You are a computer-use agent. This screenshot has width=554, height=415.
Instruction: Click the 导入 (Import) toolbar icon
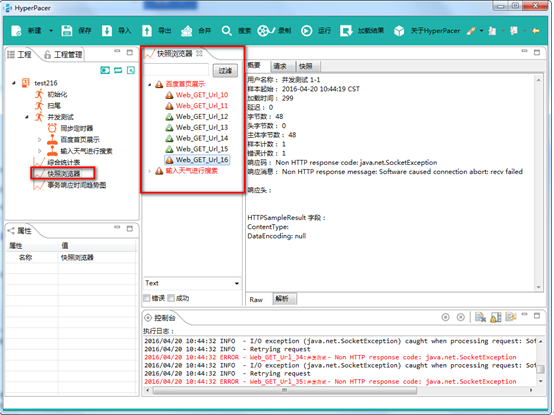click(x=107, y=31)
